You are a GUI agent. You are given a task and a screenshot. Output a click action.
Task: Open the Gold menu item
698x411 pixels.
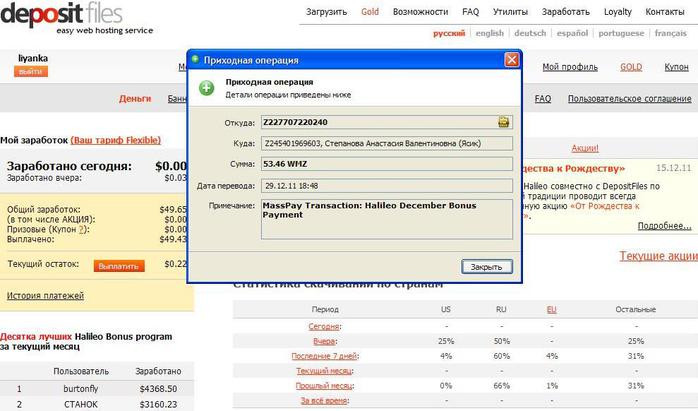[370, 12]
